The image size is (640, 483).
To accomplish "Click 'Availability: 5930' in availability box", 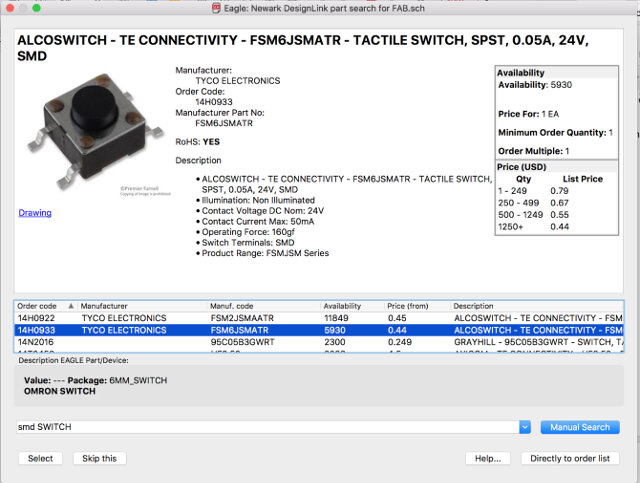I will point(535,85).
